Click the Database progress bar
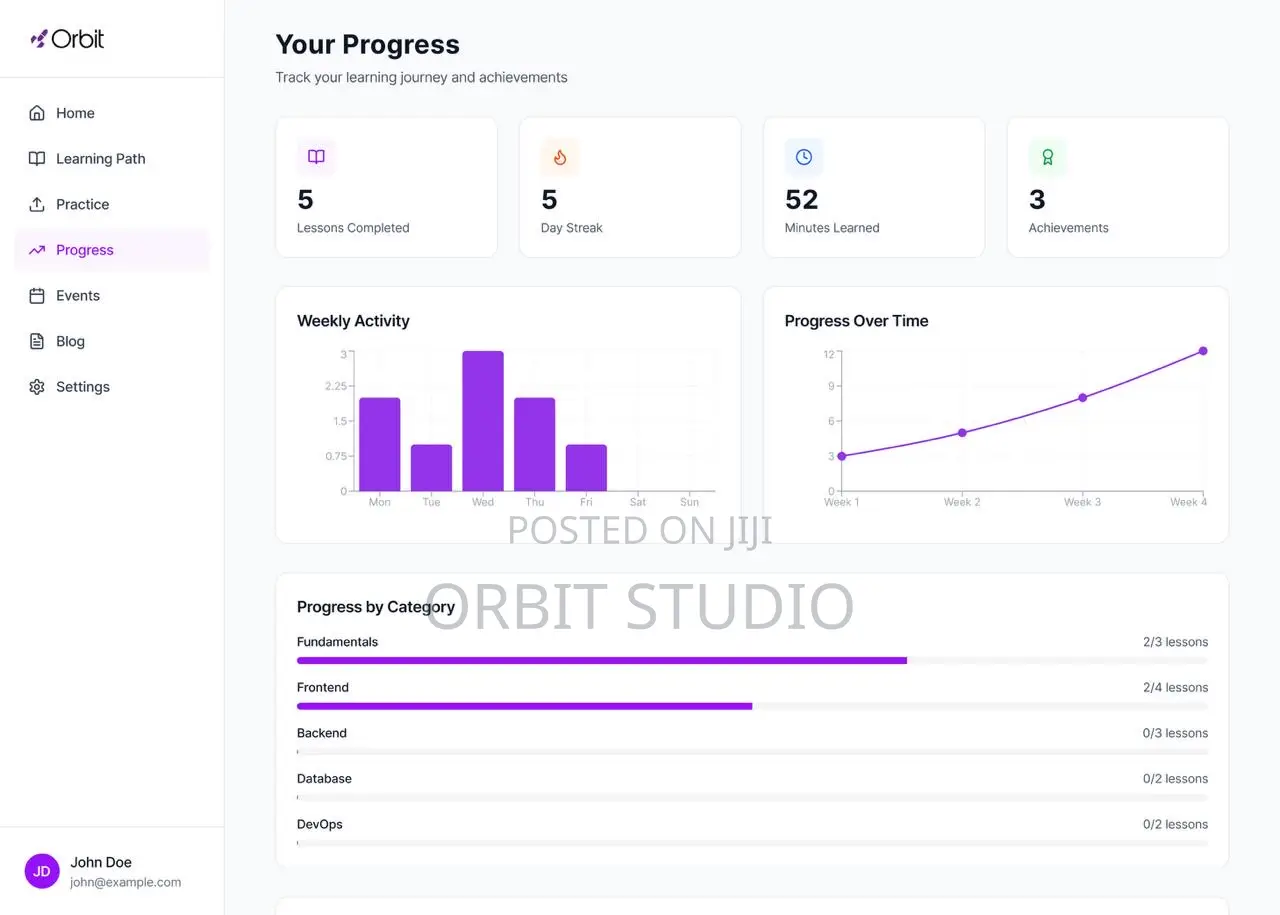The width and height of the screenshot is (1280, 915). [752, 797]
